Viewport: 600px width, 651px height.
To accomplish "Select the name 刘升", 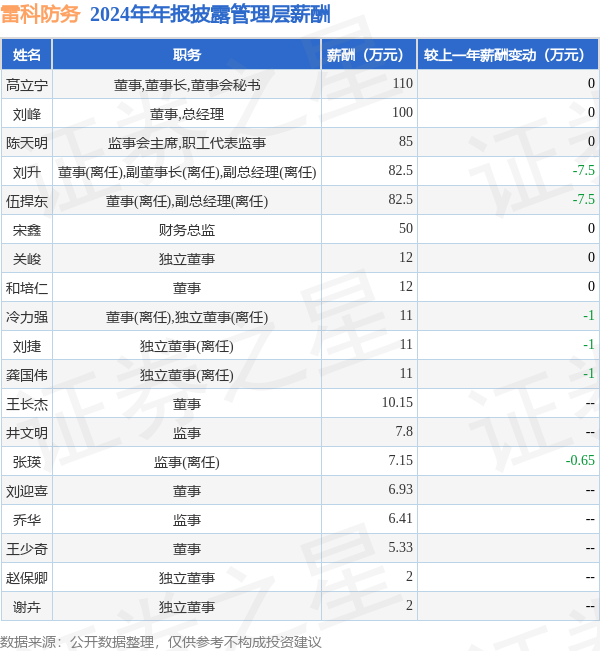I will [27, 172].
